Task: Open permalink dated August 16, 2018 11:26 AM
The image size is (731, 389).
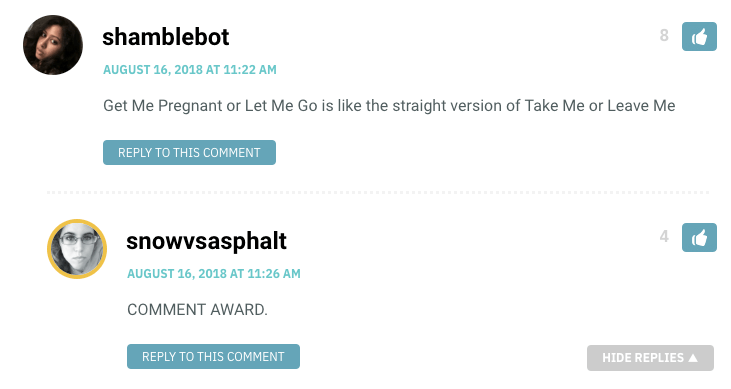Action: pyautogui.click(x=214, y=274)
